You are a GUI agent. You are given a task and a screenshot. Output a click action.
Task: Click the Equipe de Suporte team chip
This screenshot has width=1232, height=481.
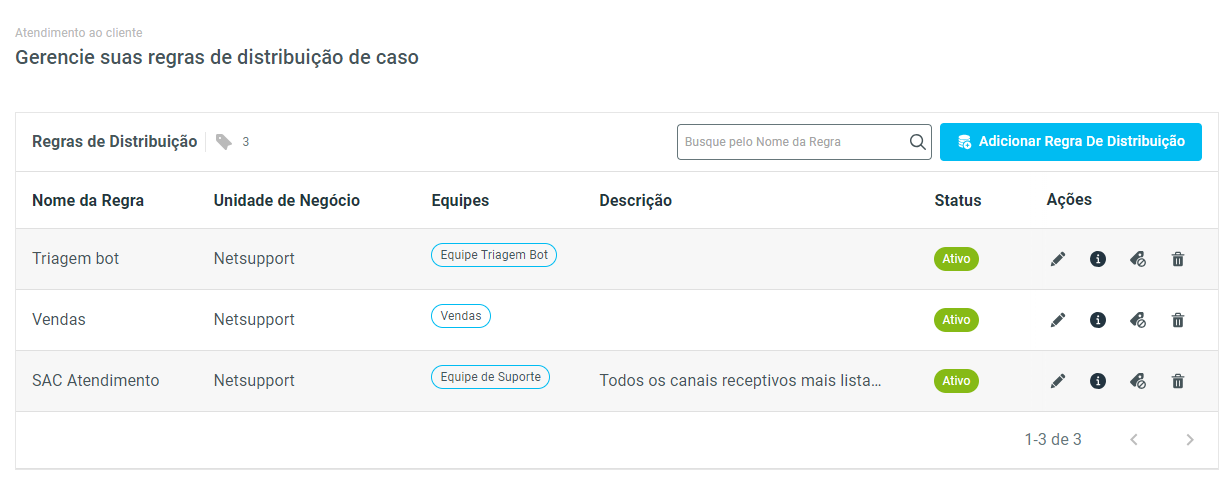click(490, 377)
